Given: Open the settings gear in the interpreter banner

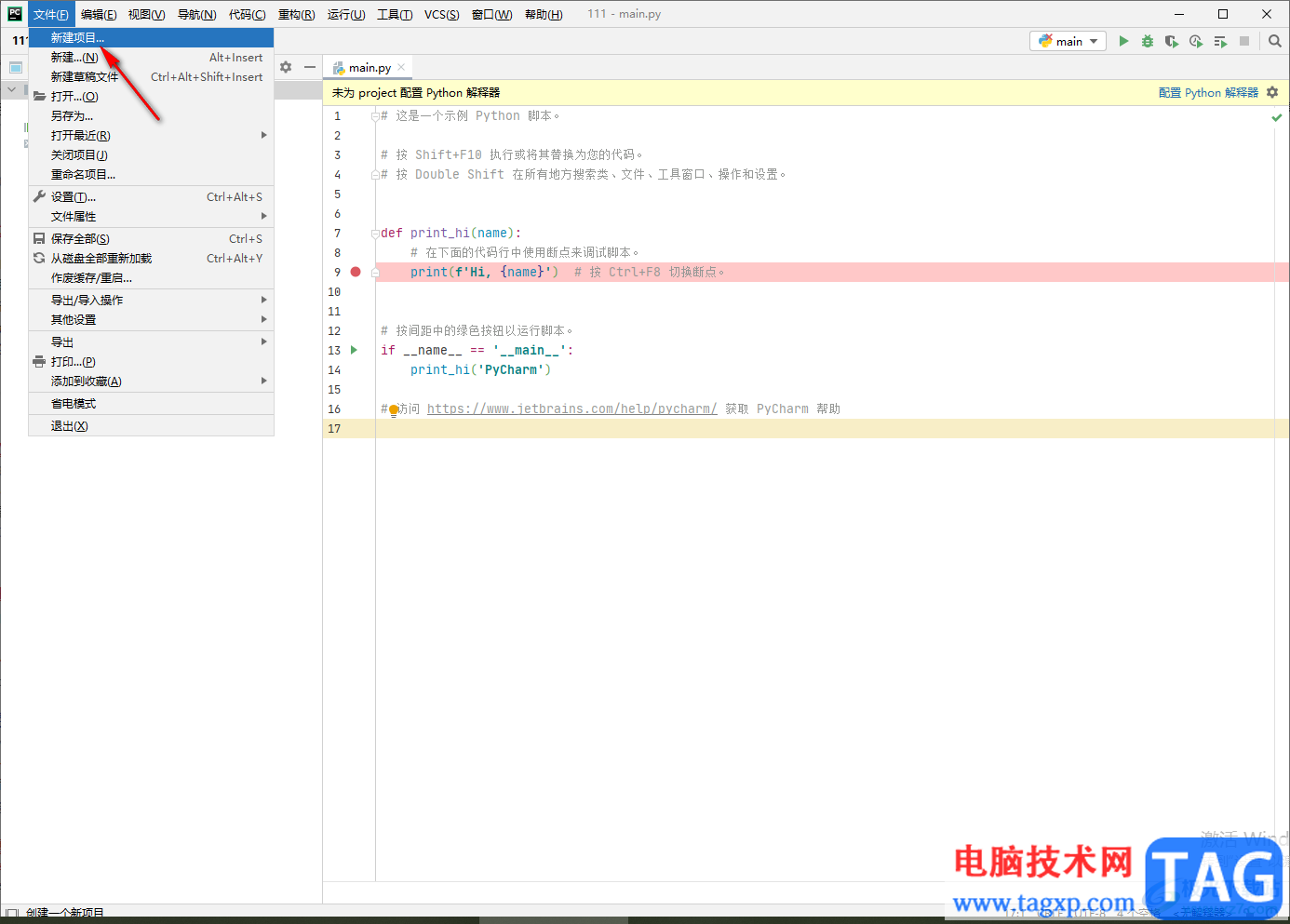Looking at the screenshot, I should (x=1272, y=92).
